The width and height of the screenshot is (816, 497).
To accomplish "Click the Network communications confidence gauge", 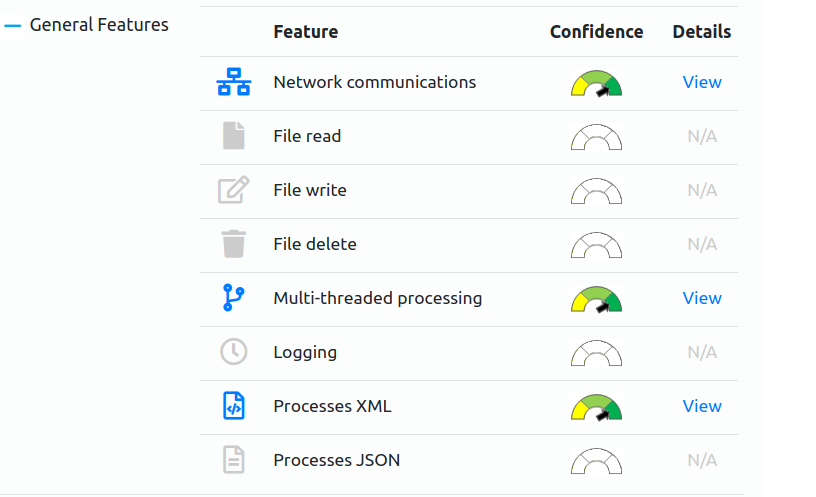I will (x=596, y=83).
